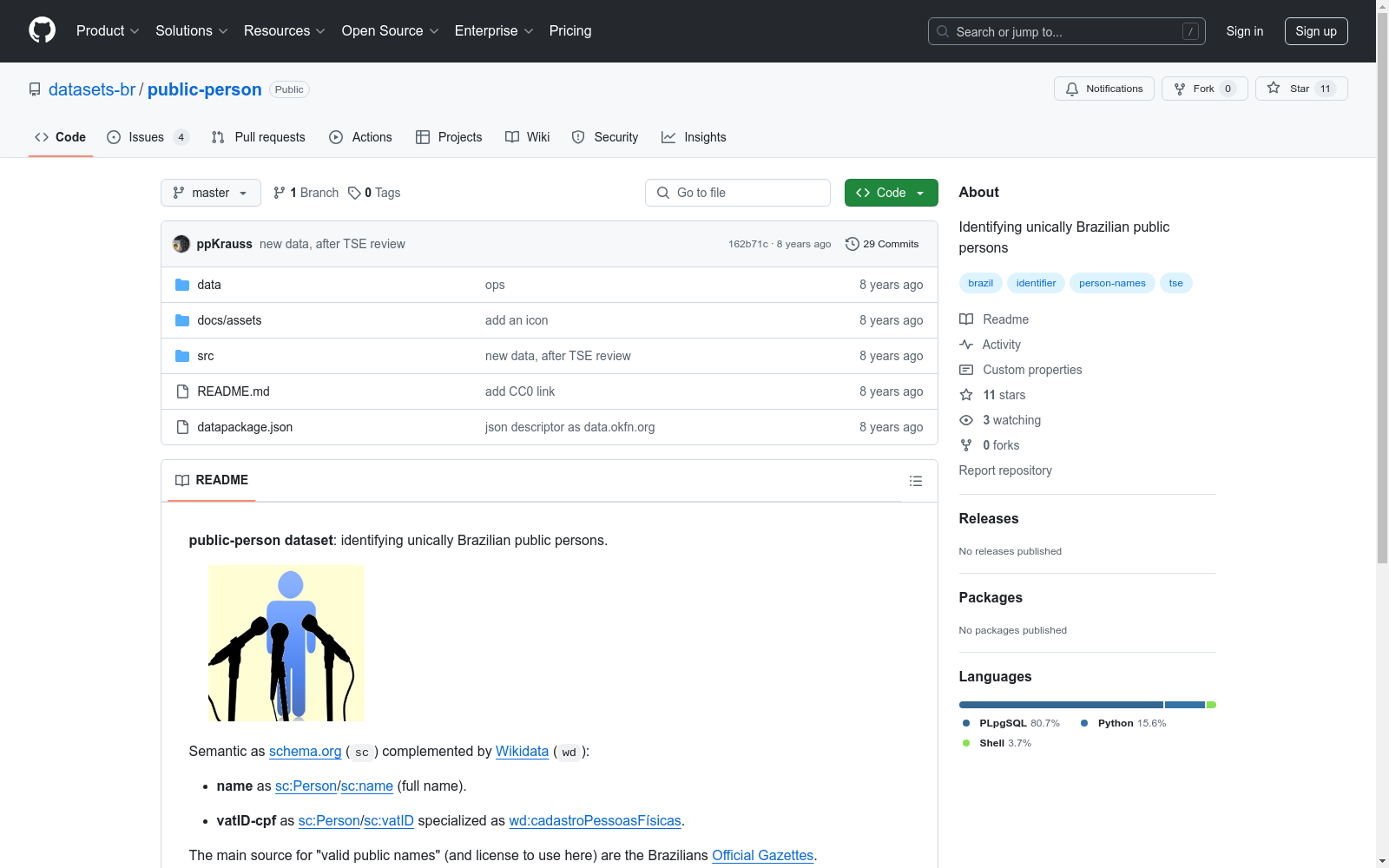Image resolution: width=1389 pixels, height=868 pixels.
Task: Click the schema.org link in README
Action: coord(306,752)
